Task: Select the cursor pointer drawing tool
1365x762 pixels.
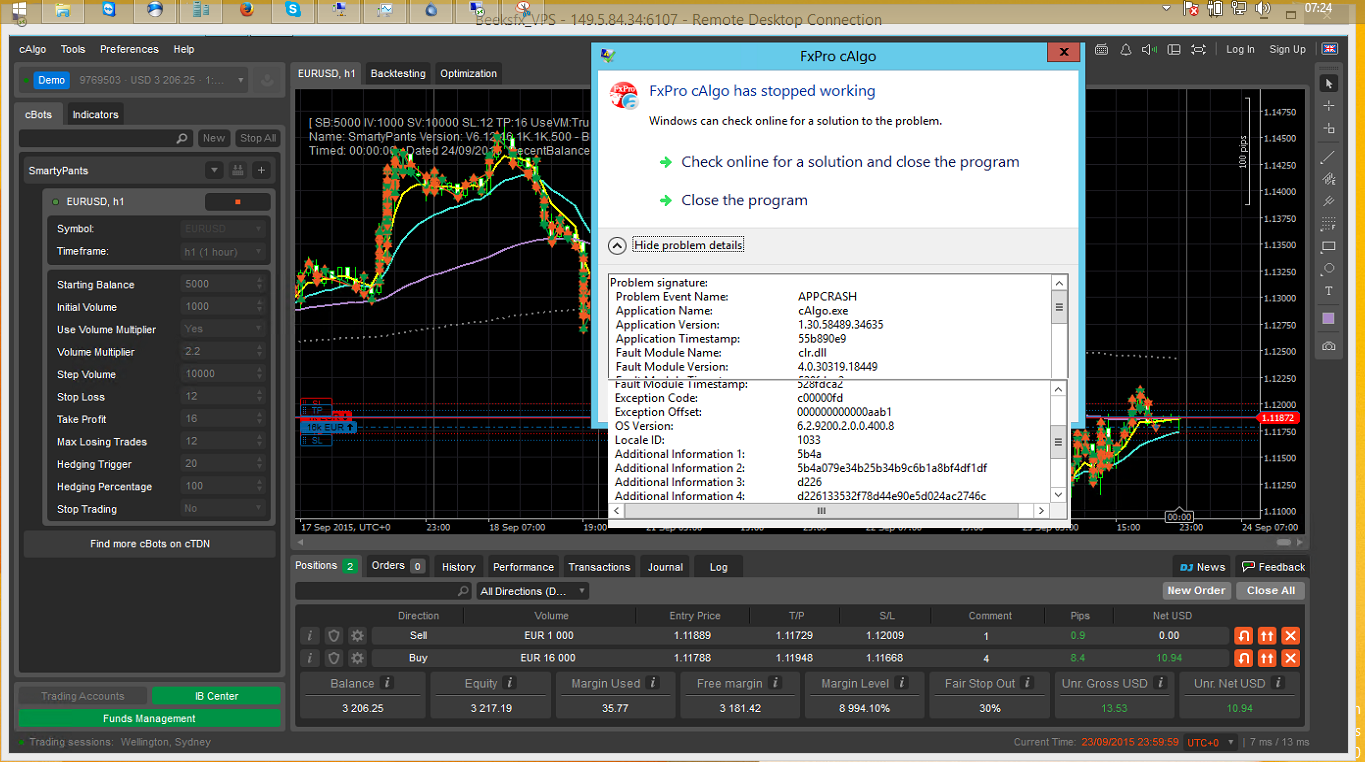Action: 1329,83
